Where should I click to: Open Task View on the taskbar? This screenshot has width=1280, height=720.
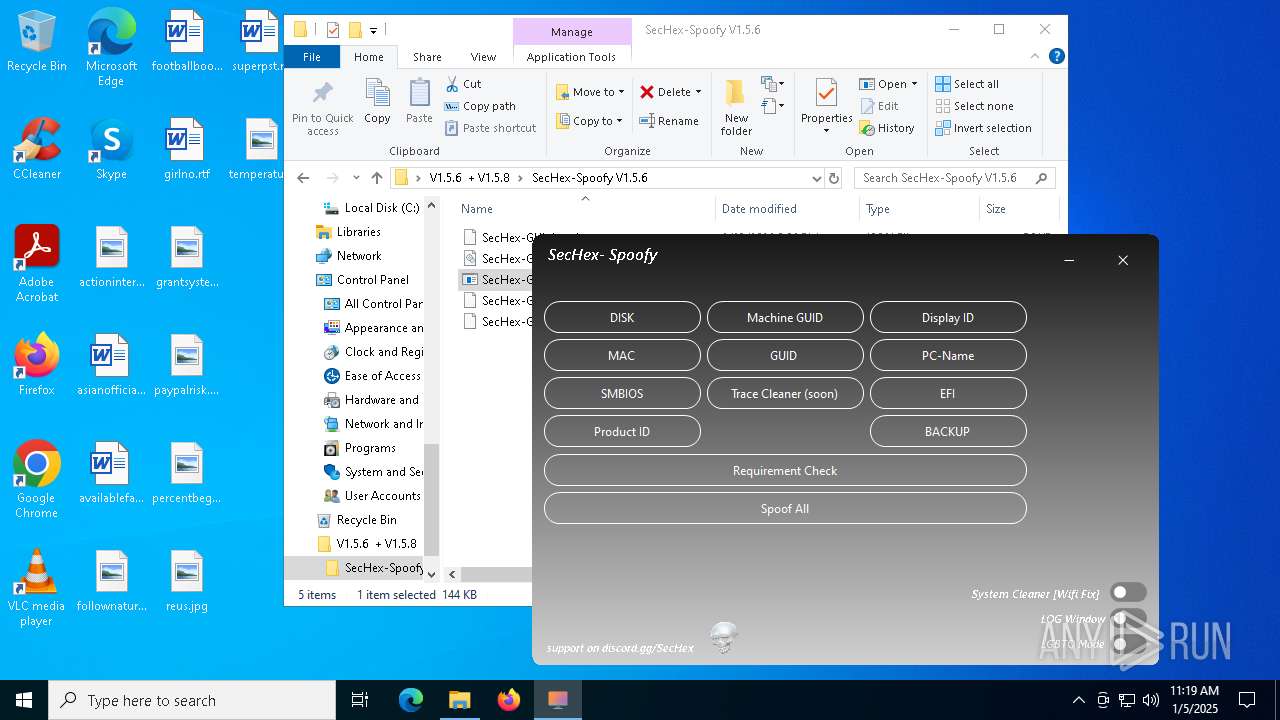(x=360, y=700)
